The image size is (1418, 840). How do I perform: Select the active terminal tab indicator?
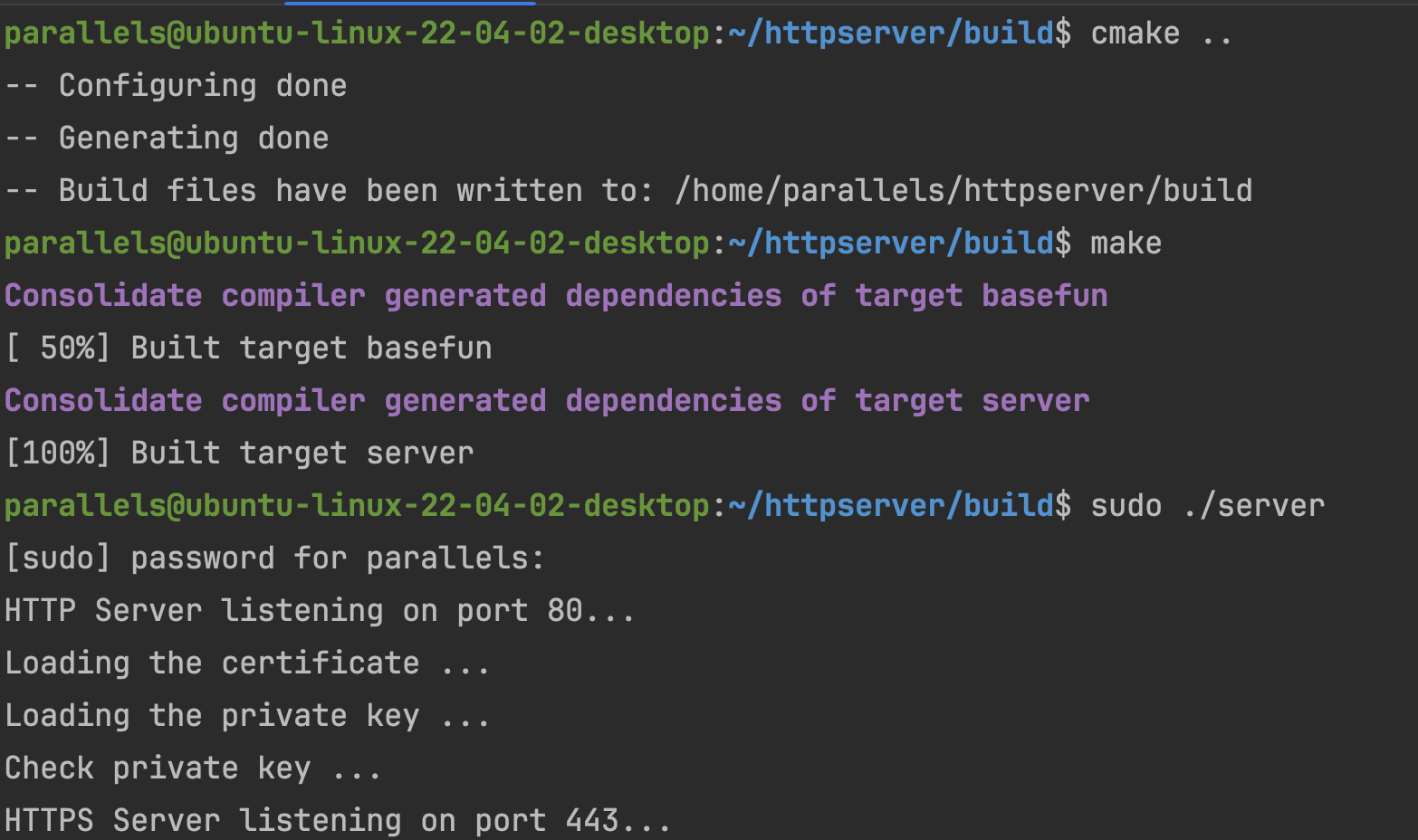409,5
